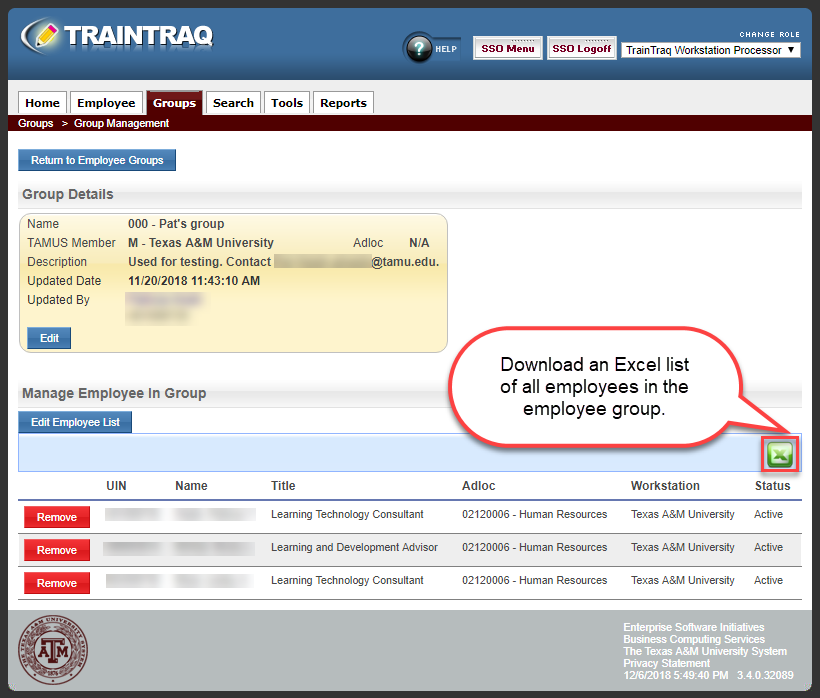The image size is (820, 698).
Task: Click the Edit Employee List button
Action: [x=74, y=421]
